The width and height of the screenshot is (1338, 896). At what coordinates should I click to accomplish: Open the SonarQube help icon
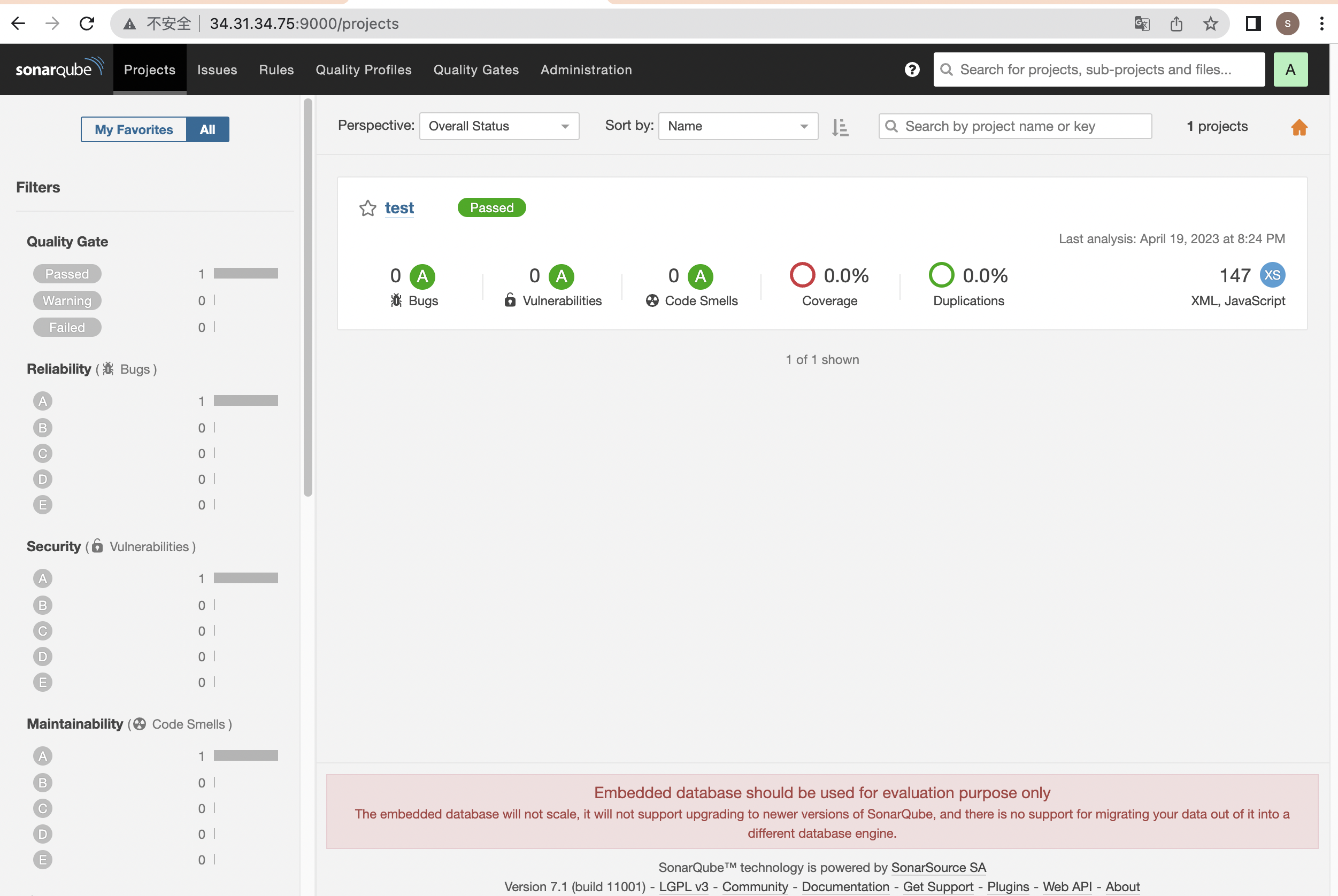point(912,69)
